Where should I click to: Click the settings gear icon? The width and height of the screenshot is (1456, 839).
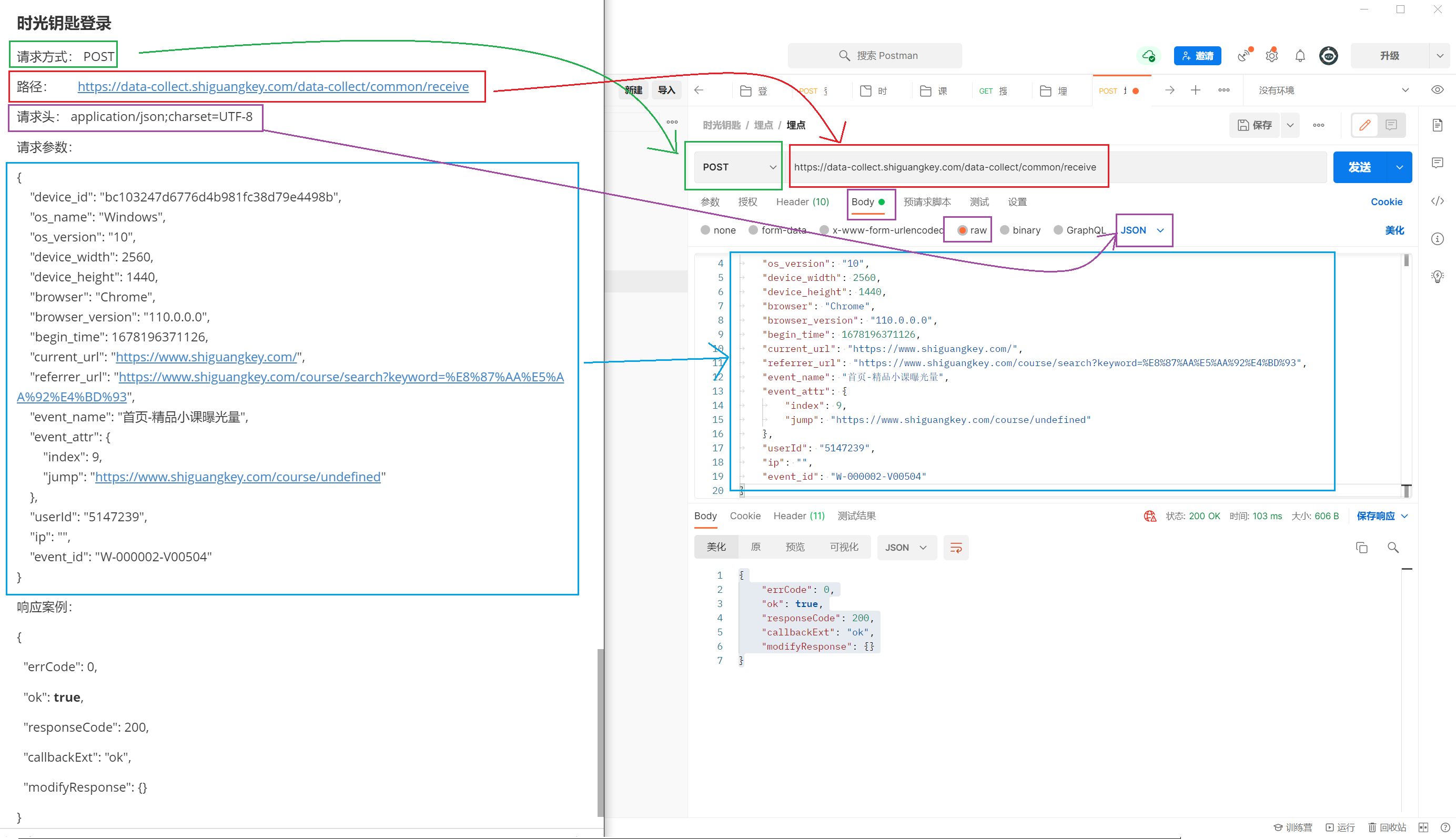(1271, 56)
